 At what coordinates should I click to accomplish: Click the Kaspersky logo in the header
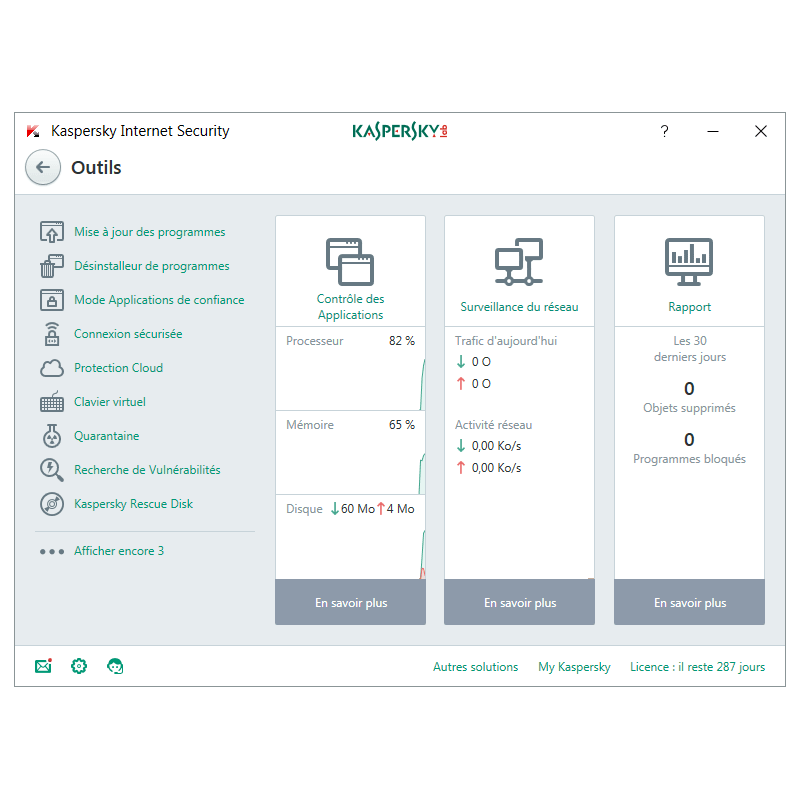pos(400,131)
